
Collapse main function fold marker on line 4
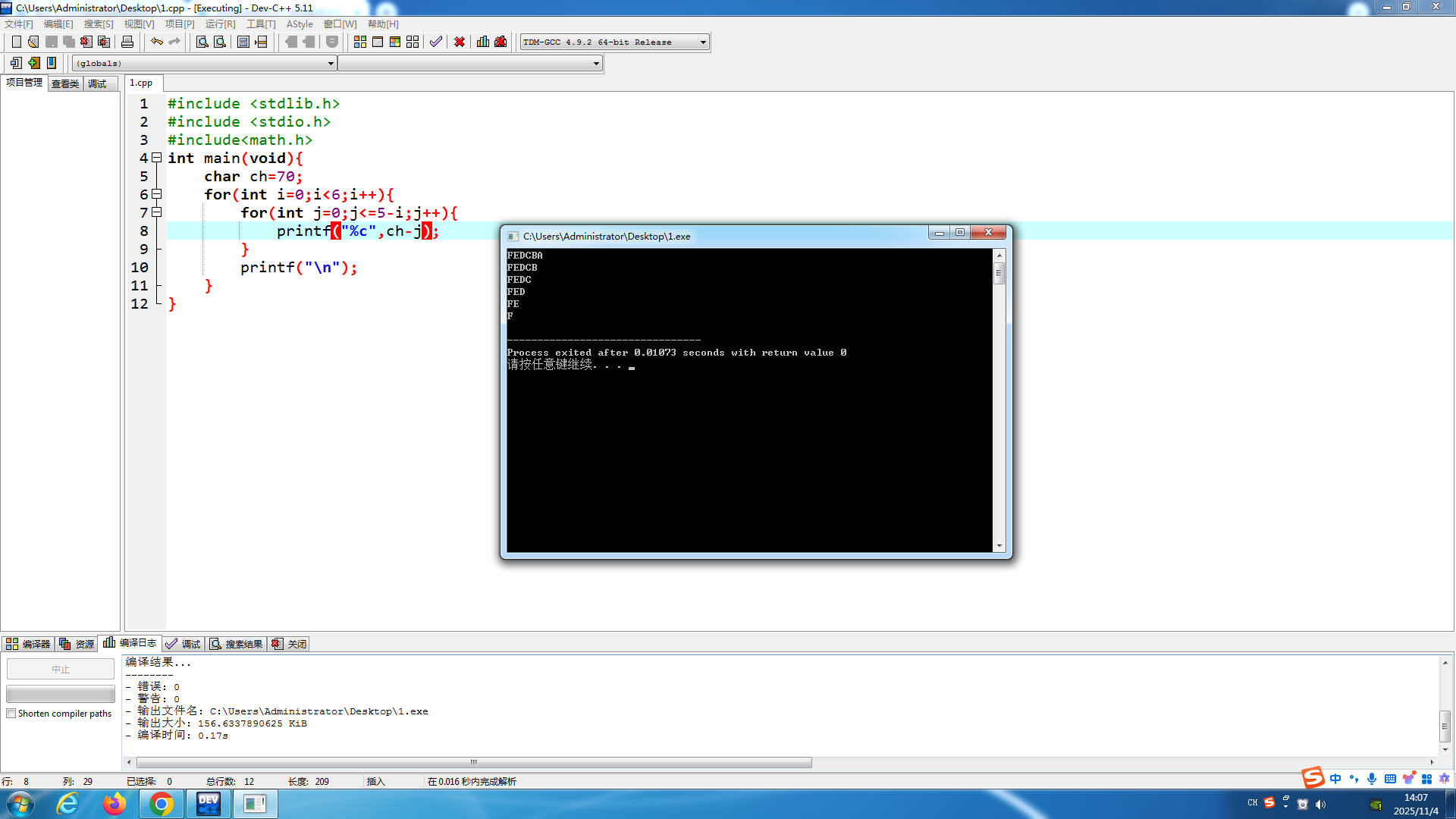pos(156,158)
